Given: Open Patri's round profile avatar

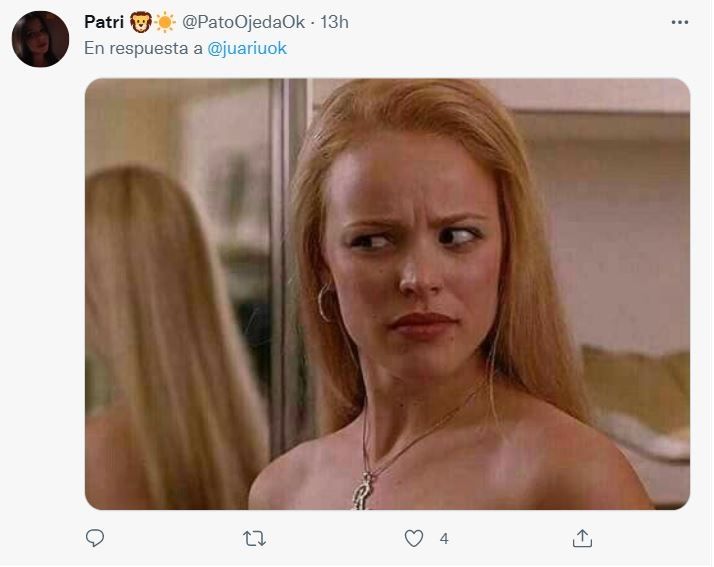Looking at the screenshot, I should click(x=40, y=39).
